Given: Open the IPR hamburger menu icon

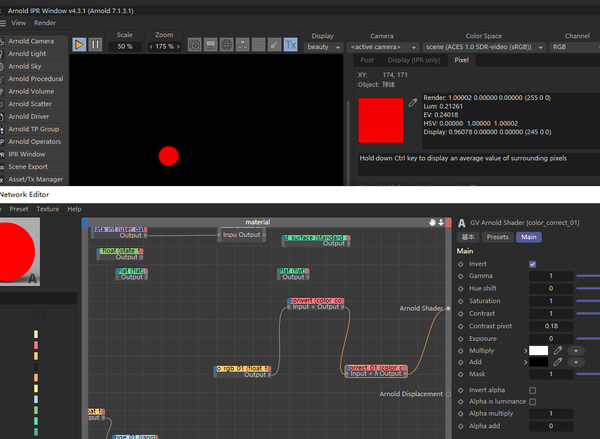Looking at the screenshot, I should click(3, 23).
